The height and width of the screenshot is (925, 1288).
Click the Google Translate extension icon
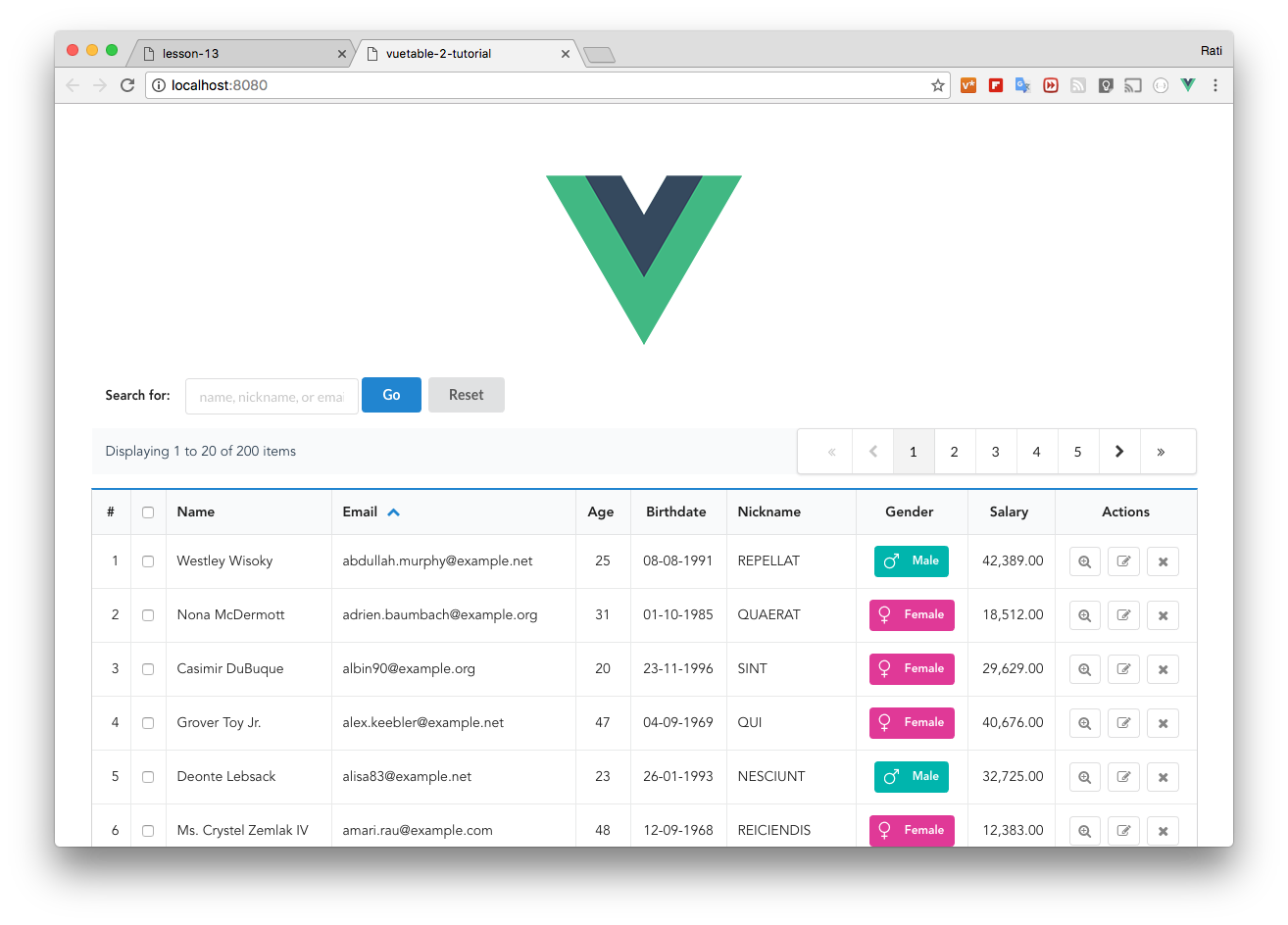pos(1022,85)
